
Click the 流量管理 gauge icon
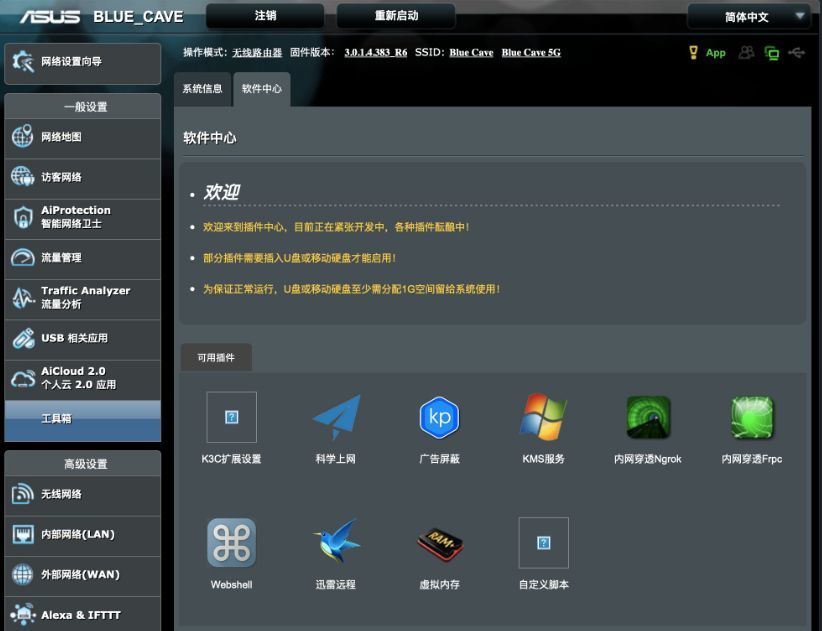23,257
